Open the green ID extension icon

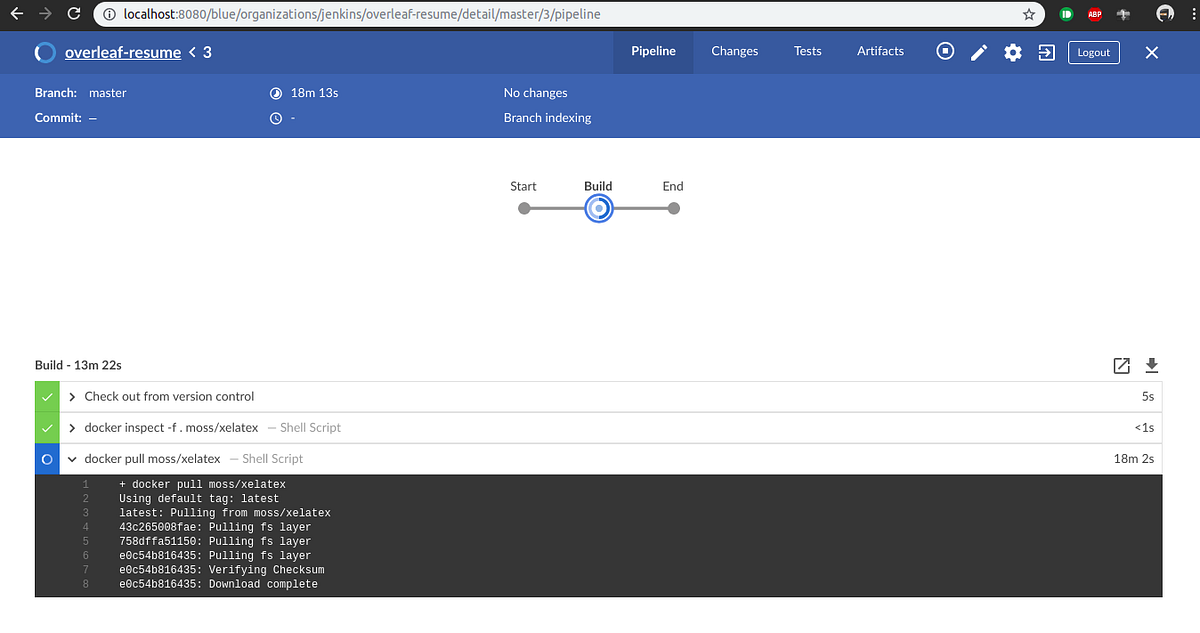click(x=1066, y=15)
